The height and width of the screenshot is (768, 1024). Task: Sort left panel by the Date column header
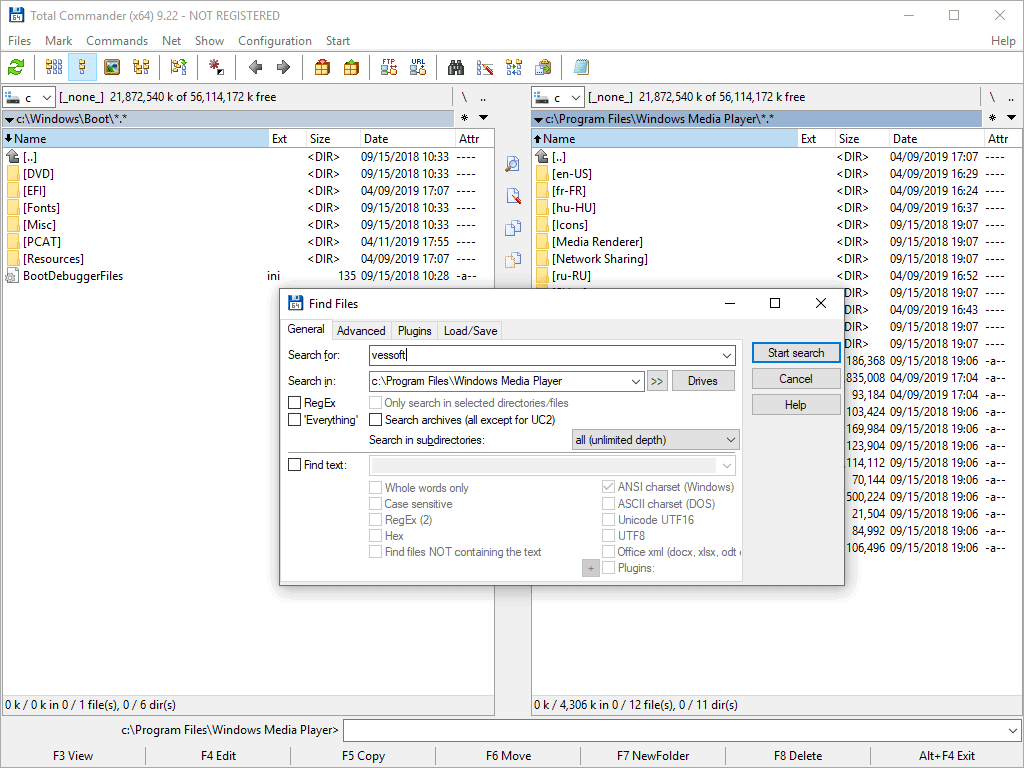click(407, 138)
